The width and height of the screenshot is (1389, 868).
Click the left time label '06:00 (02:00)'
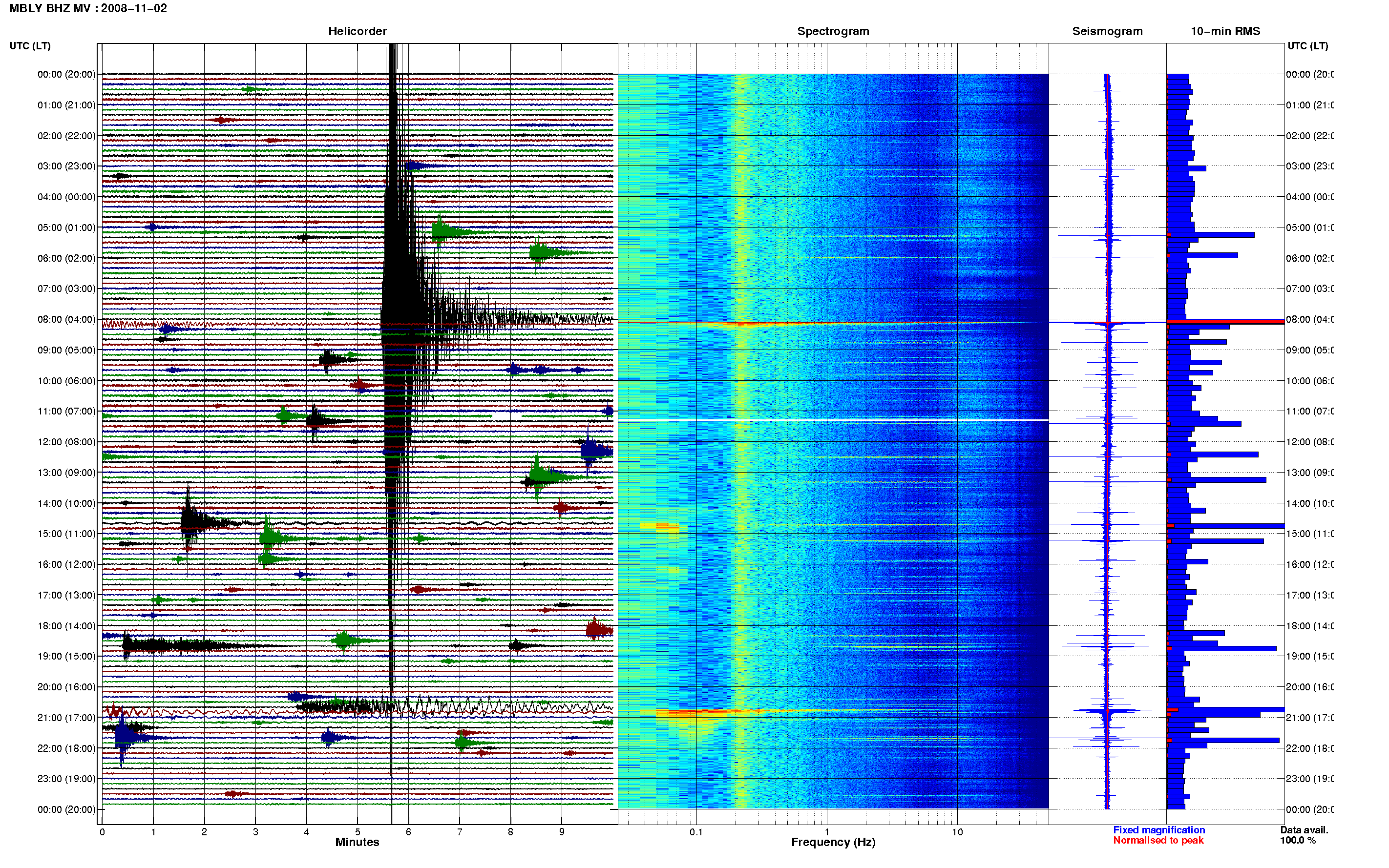coord(66,258)
